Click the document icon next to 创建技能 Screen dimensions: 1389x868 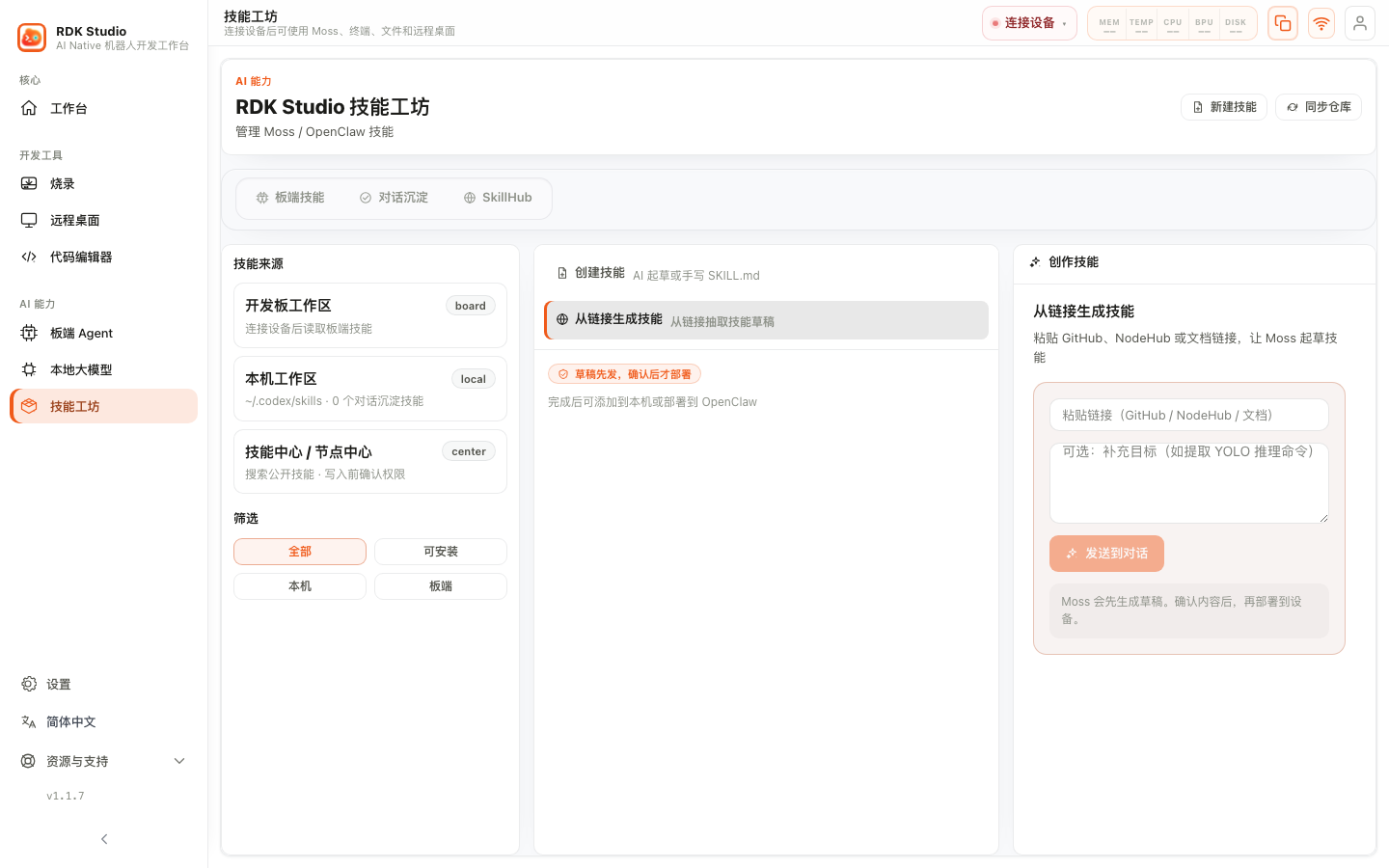point(562,273)
